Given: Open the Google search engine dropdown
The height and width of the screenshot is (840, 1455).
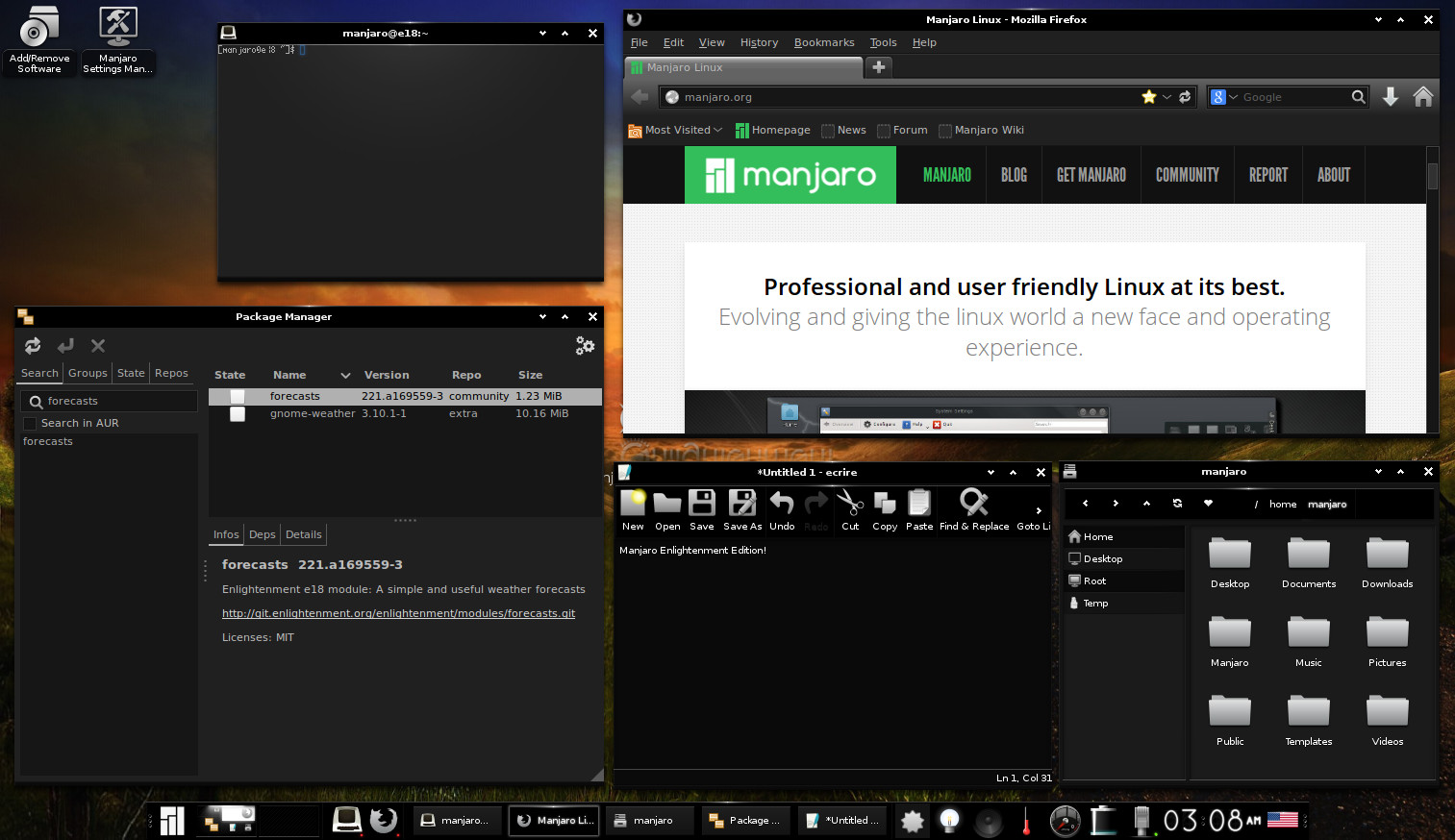Looking at the screenshot, I should 1223,97.
